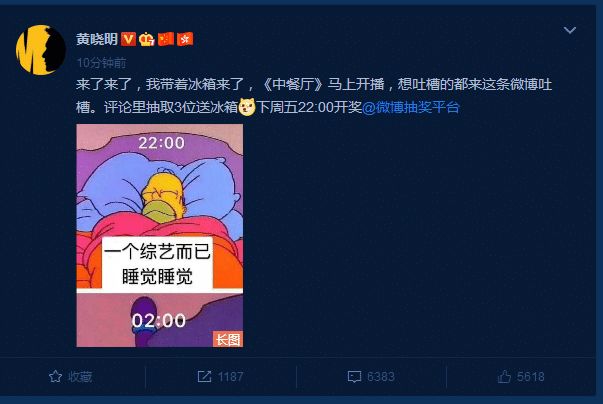Image resolution: width=603 pixels, height=404 pixels.
Task: Click the orange V verified badge
Action: coord(128,39)
